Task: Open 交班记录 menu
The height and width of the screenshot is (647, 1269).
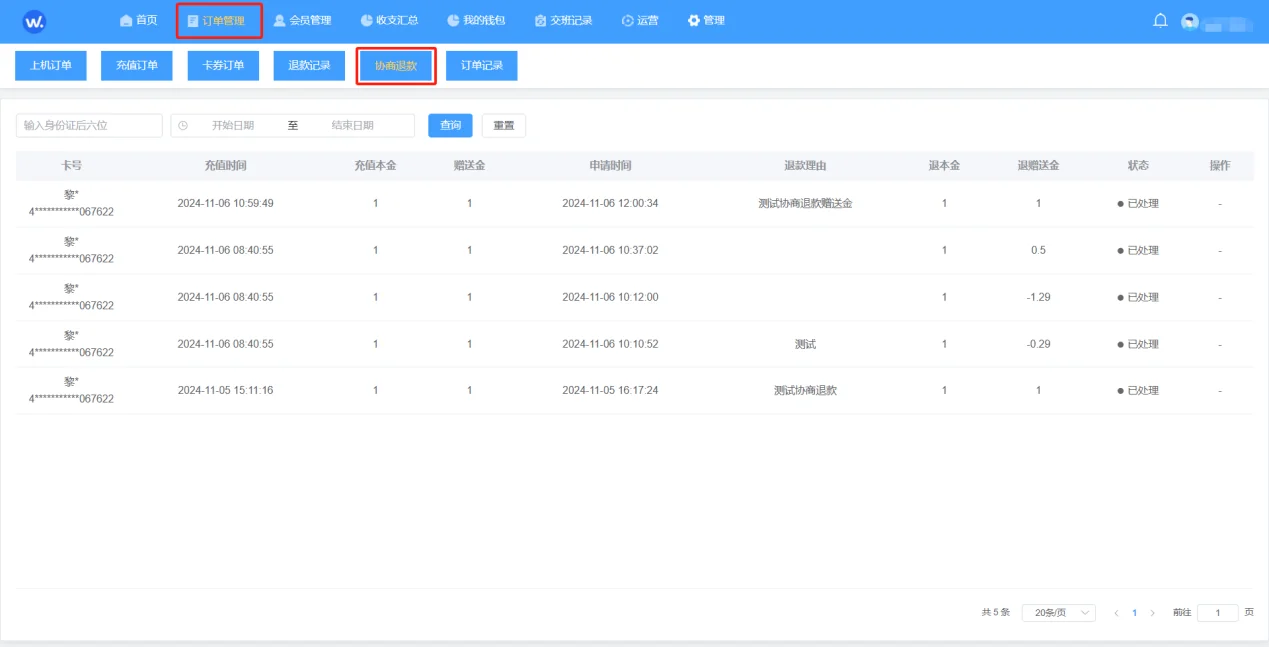Action: [x=563, y=21]
